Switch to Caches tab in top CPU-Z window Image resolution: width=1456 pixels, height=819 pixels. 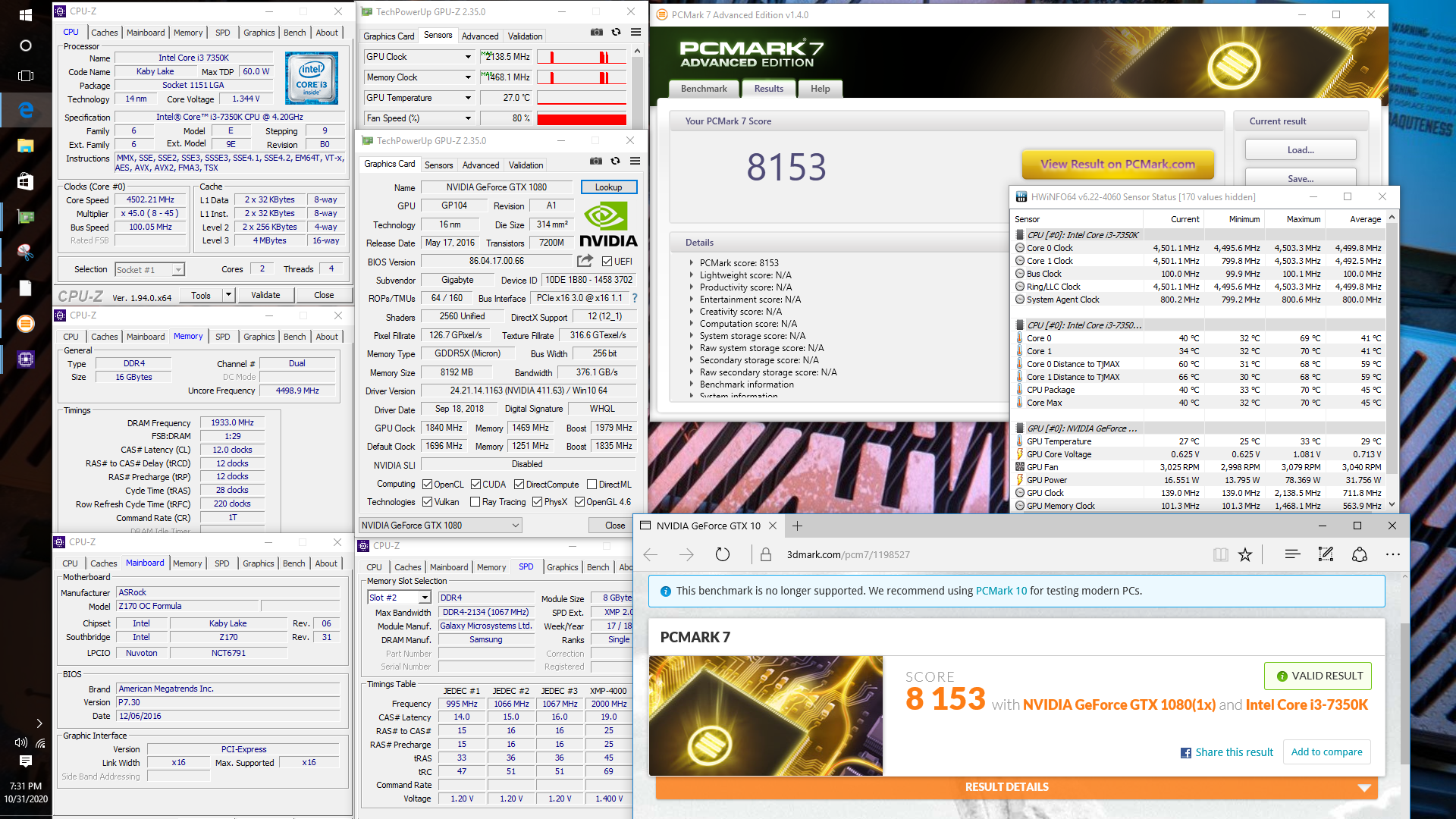(x=104, y=33)
